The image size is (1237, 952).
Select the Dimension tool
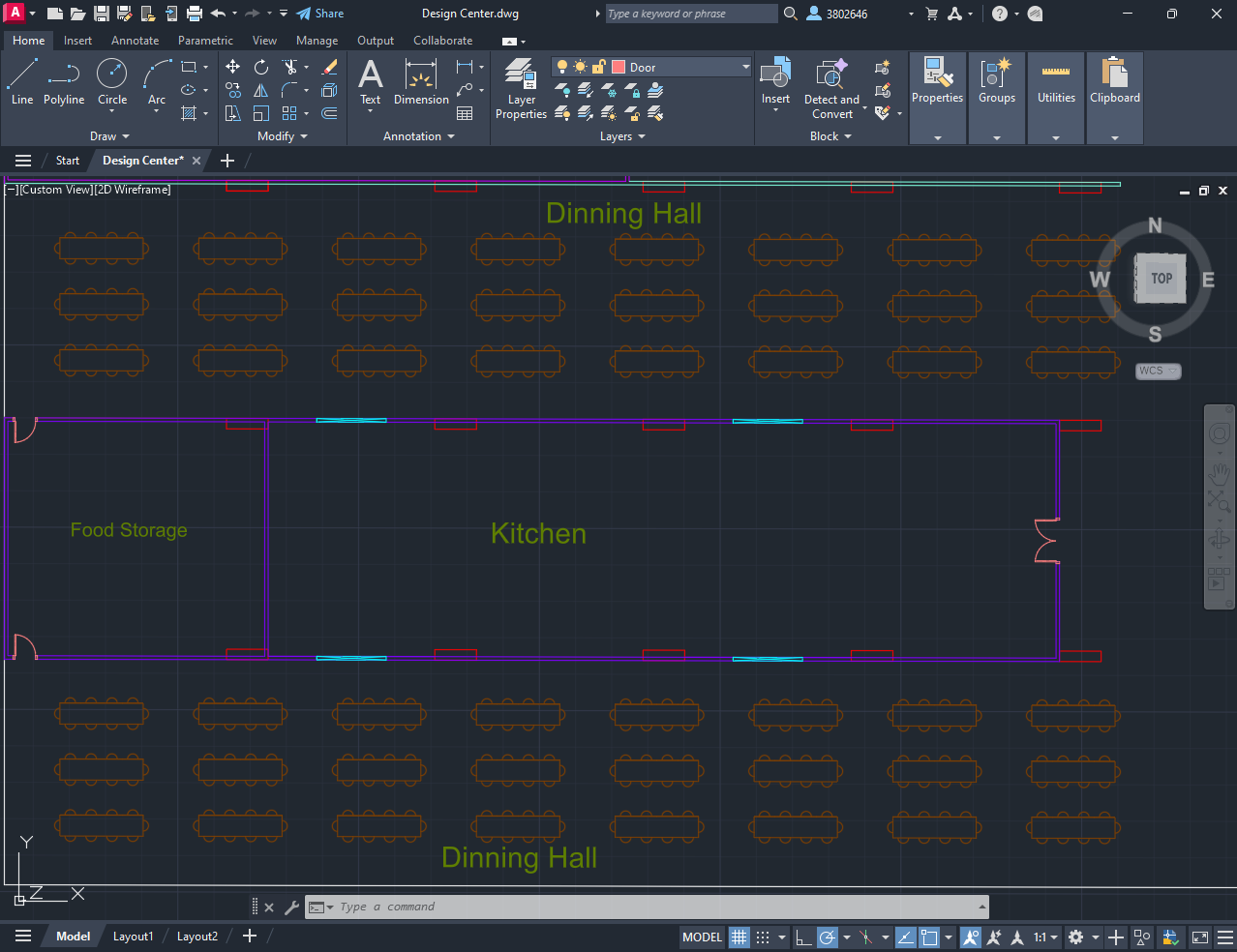(421, 81)
